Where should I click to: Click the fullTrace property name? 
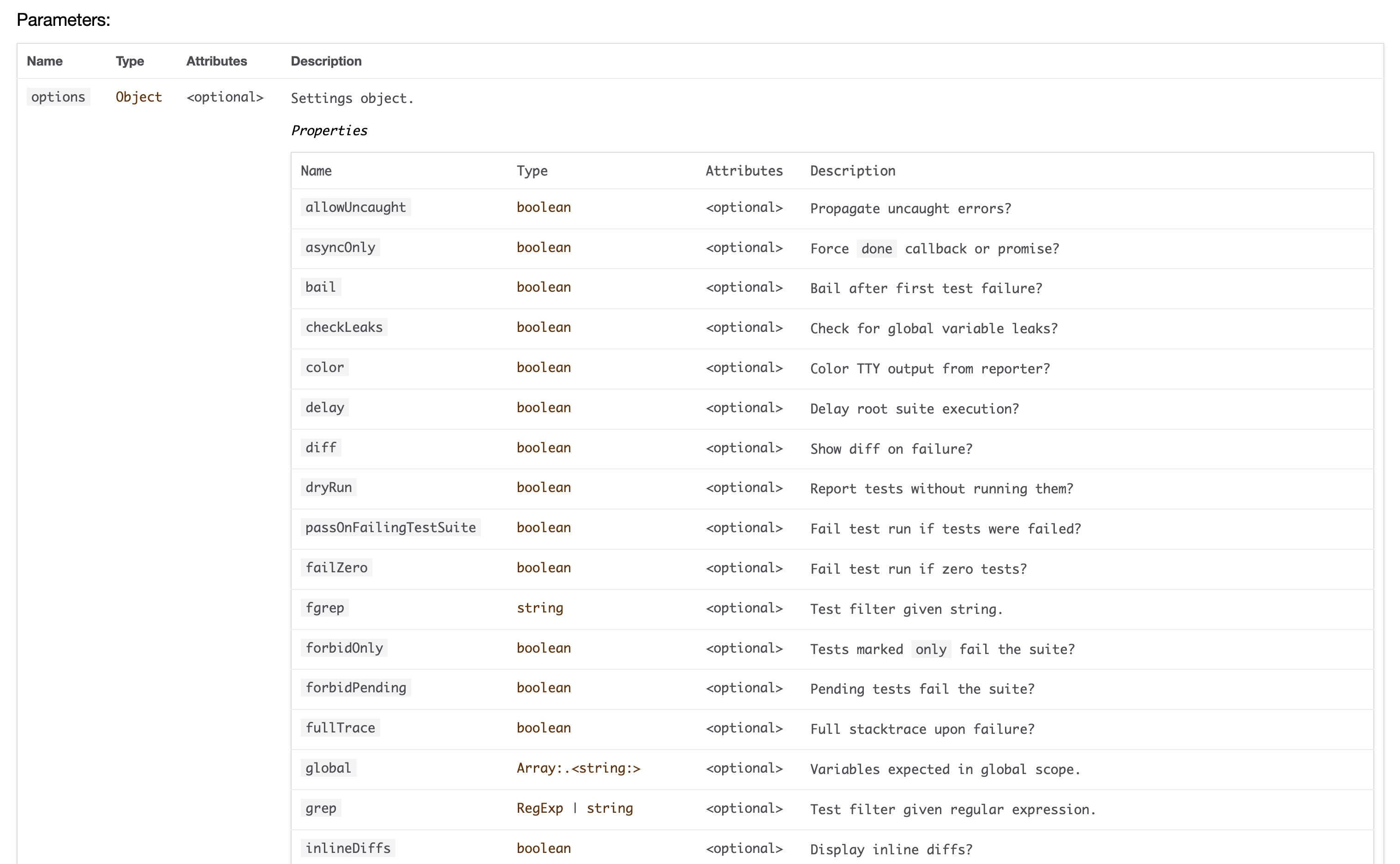point(340,728)
